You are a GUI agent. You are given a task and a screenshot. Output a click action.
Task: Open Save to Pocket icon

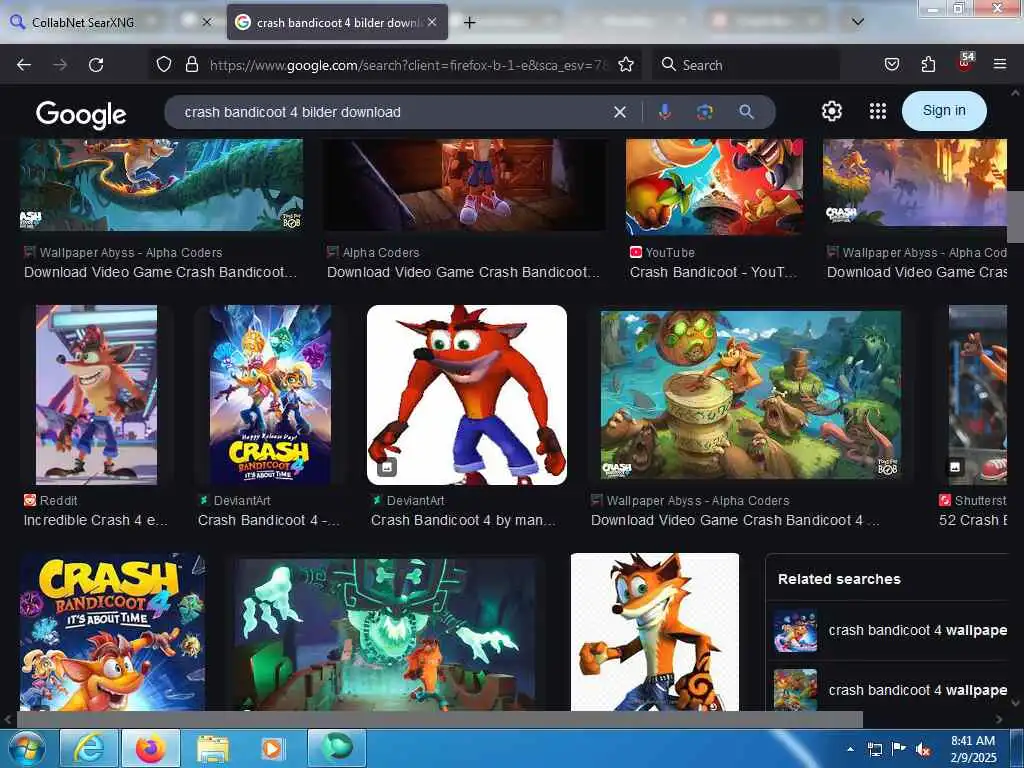(891, 64)
